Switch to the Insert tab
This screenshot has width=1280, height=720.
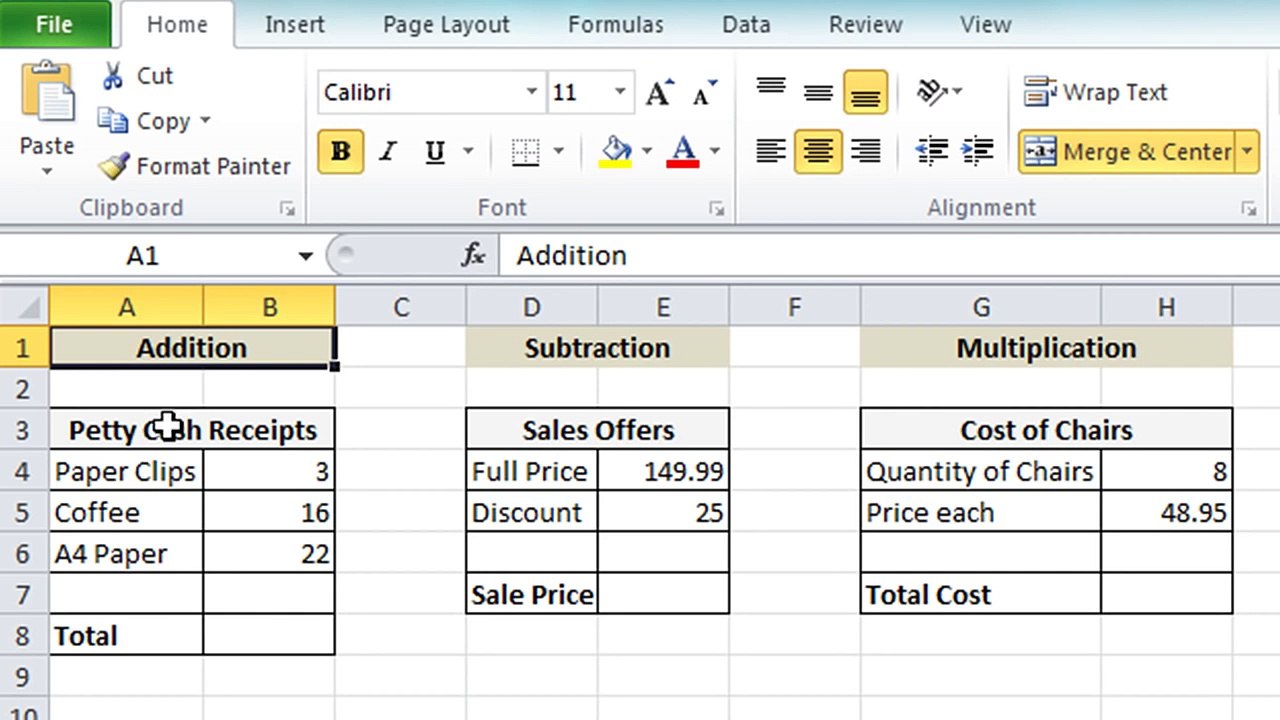point(294,25)
